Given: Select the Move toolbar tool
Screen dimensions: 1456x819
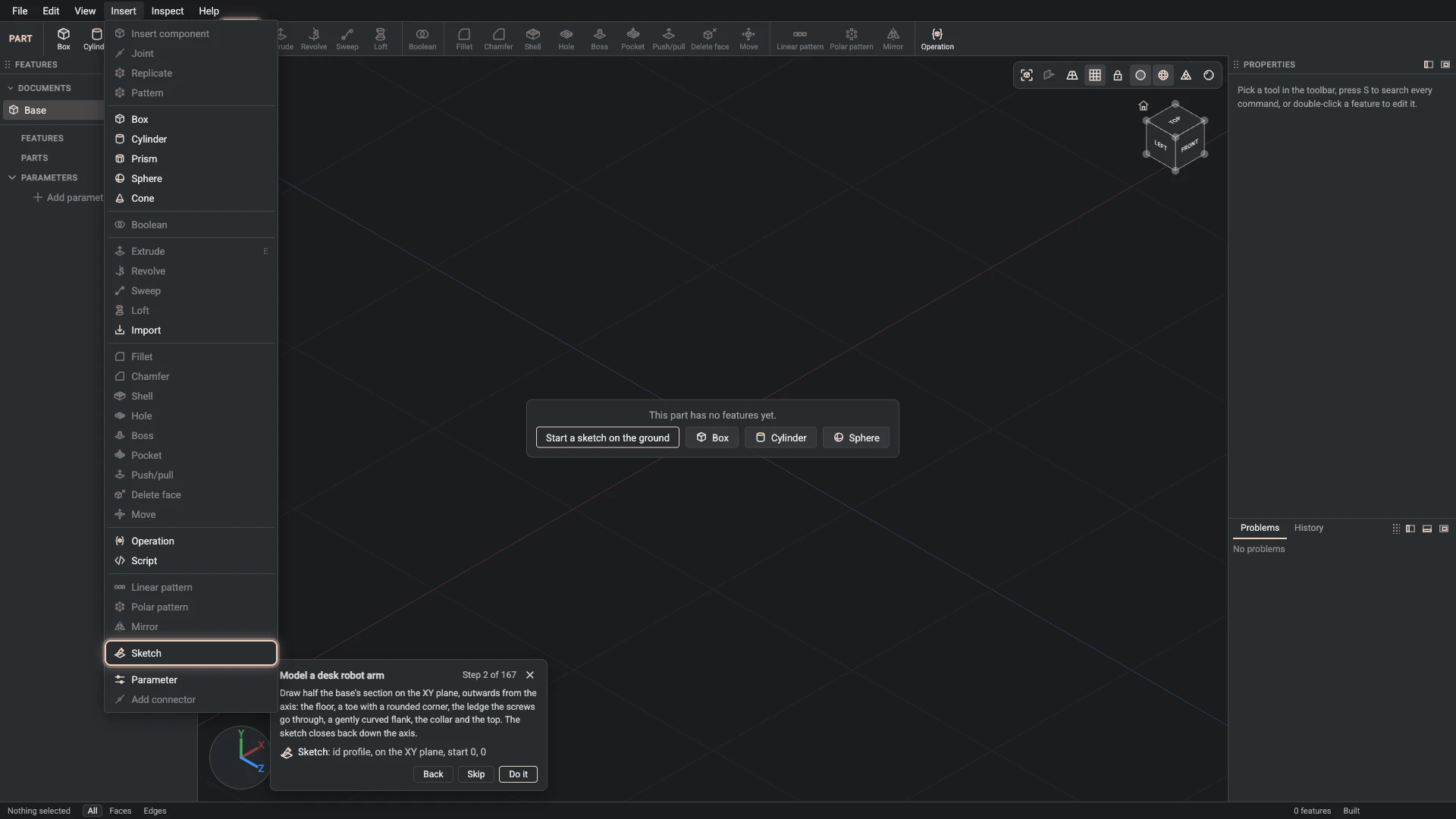Looking at the screenshot, I should [748, 39].
